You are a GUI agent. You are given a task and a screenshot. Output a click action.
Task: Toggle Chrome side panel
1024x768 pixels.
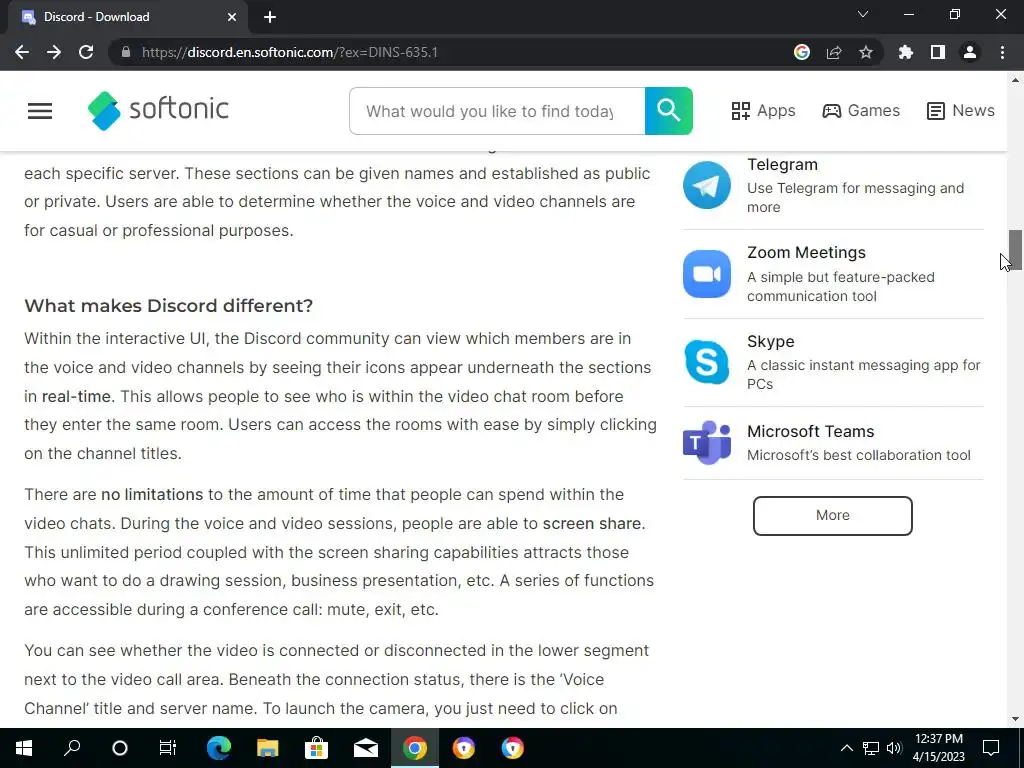click(937, 52)
